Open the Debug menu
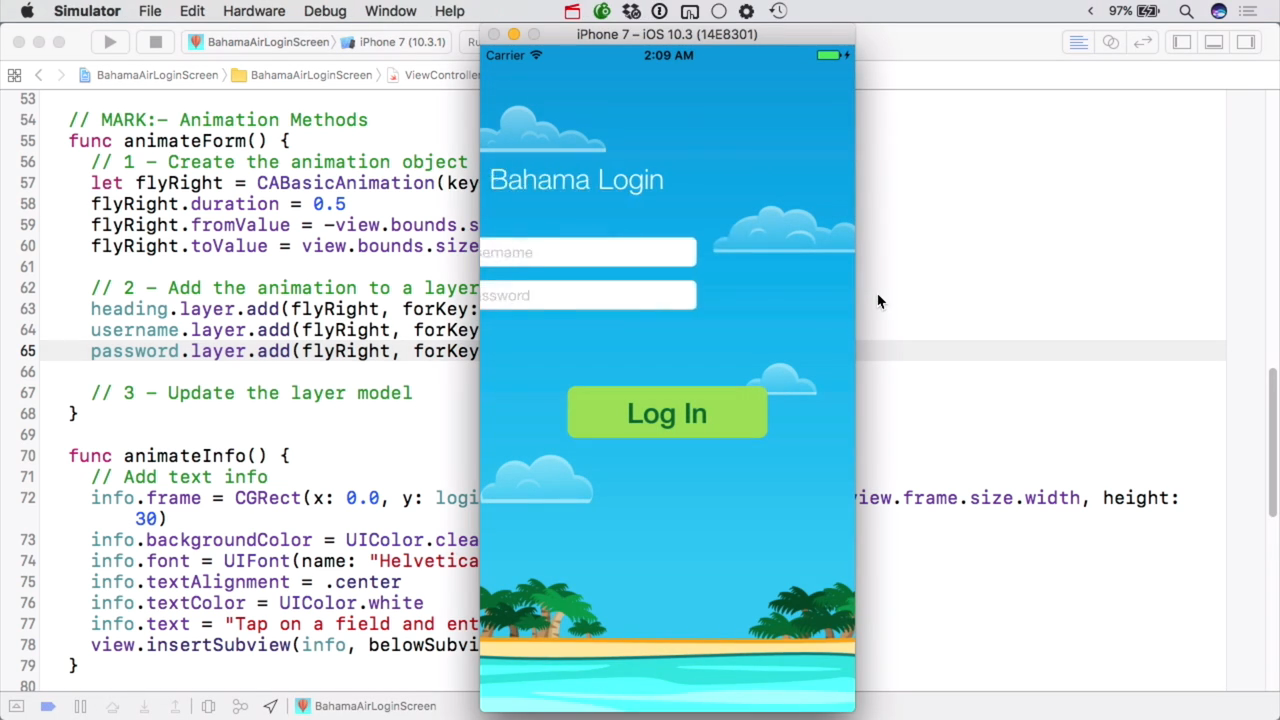Viewport: 1280px width, 720px height. coord(325,11)
